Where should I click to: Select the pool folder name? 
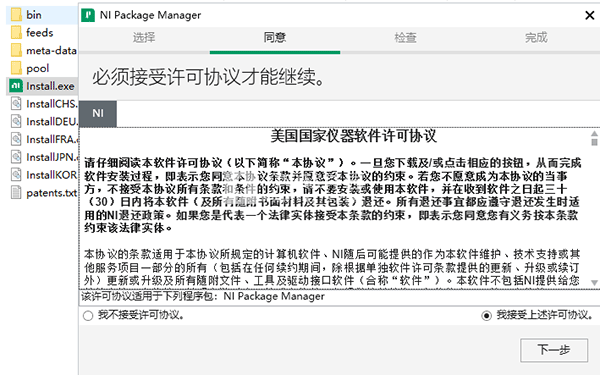[x=38, y=68]
